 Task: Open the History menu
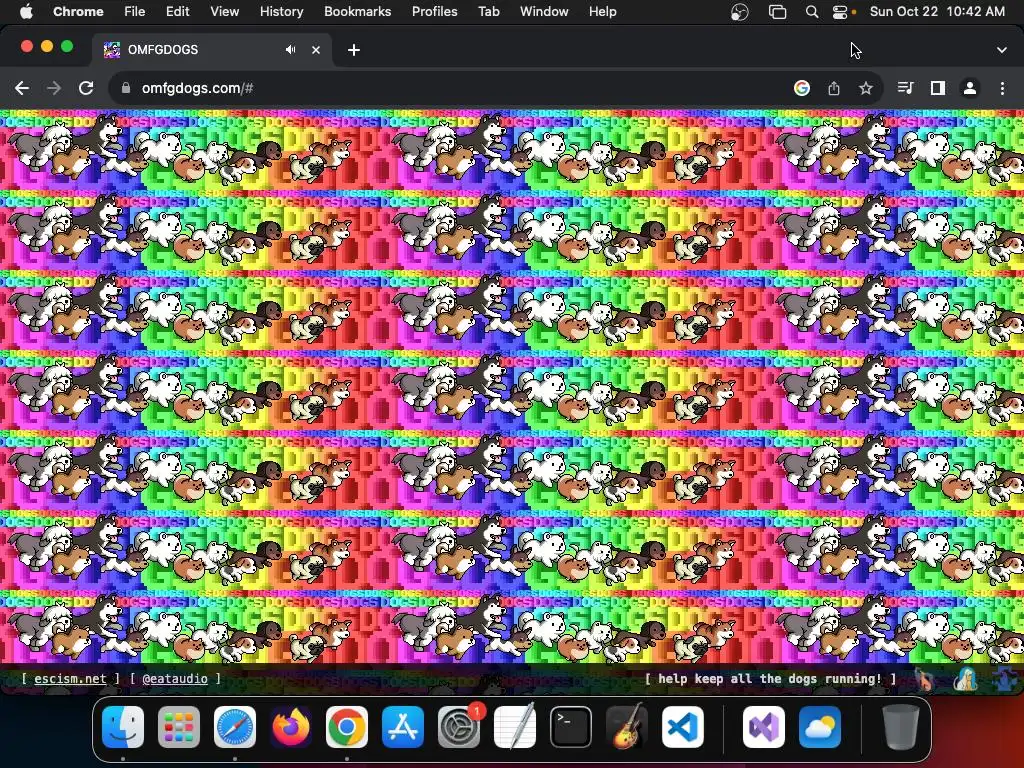(x=281, y=12)
